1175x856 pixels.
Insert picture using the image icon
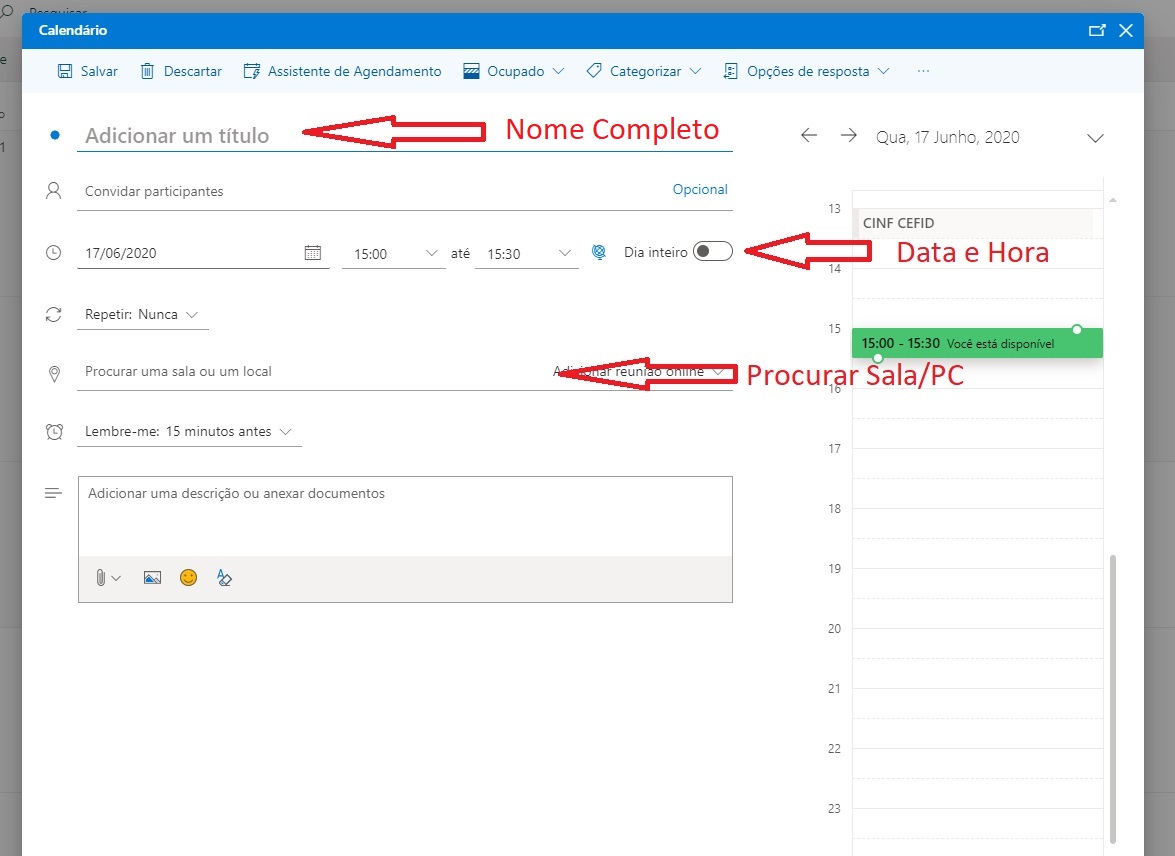tap(152, 578)
